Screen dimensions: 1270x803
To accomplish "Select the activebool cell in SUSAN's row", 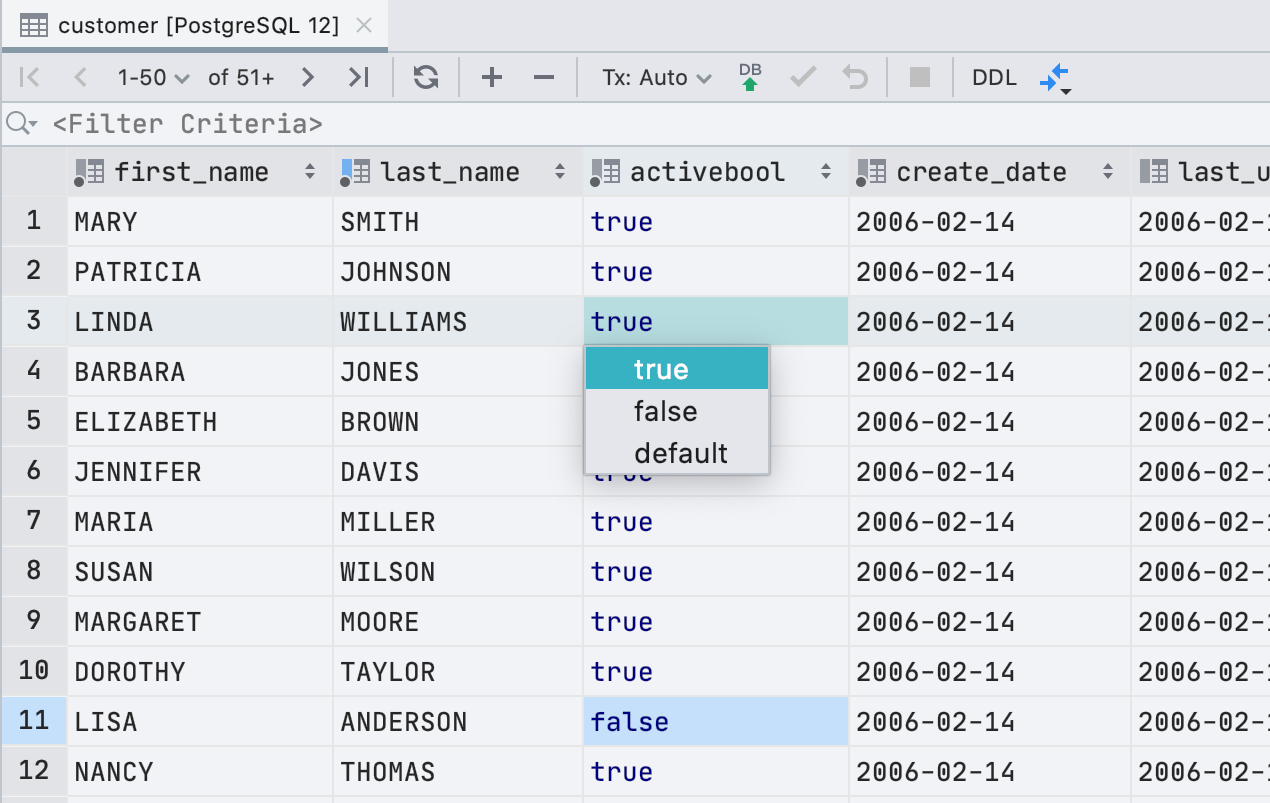I will coord(716,571).
